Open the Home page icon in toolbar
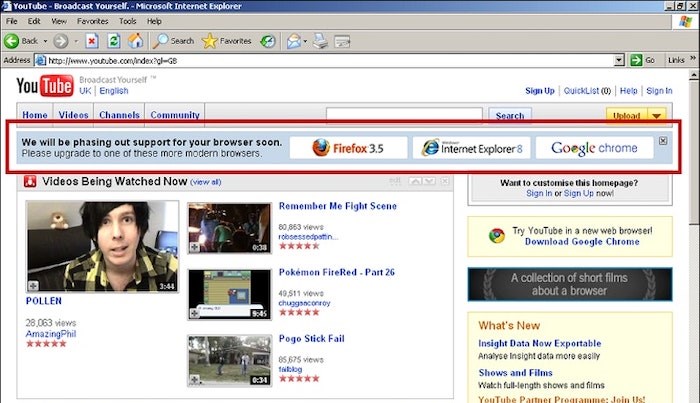This screenshot has height=403, width=700. coord(136,41)
